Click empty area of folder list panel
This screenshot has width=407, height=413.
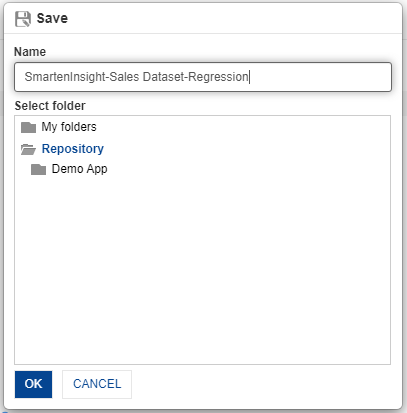pyautogui.click(x=202, y=267)
